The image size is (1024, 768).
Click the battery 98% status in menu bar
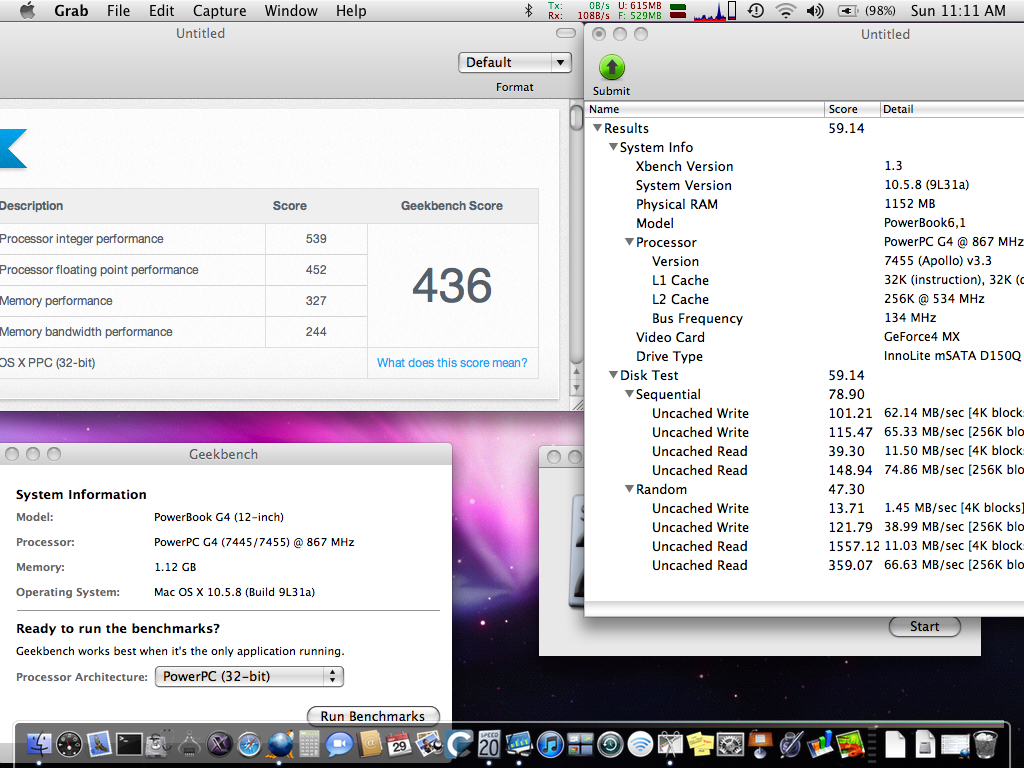[x=866, y=10]
